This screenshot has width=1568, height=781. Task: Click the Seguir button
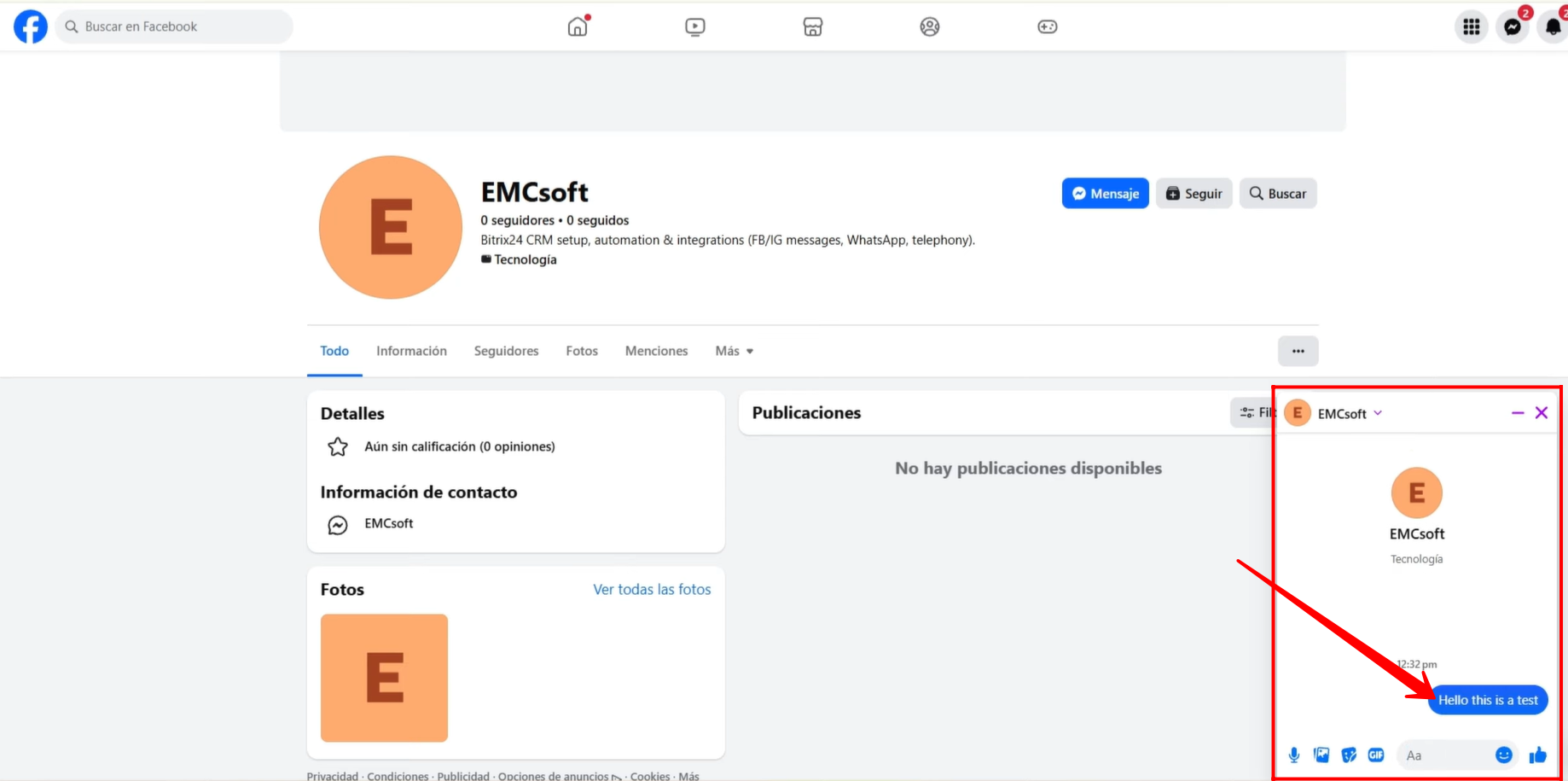pyautogui.click(x=1193, y=194)
